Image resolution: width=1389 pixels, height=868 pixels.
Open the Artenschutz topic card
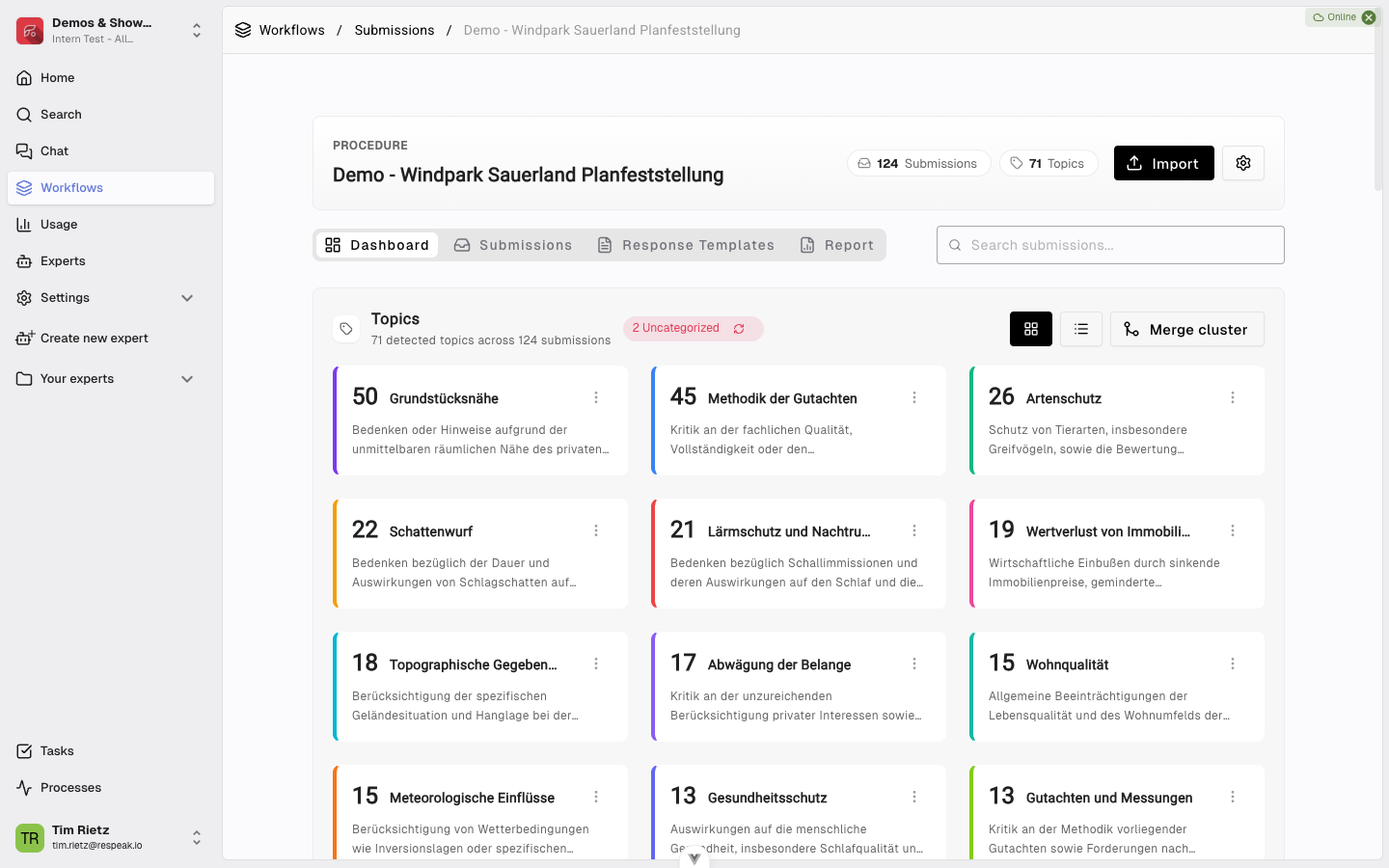coord(1117,420)
